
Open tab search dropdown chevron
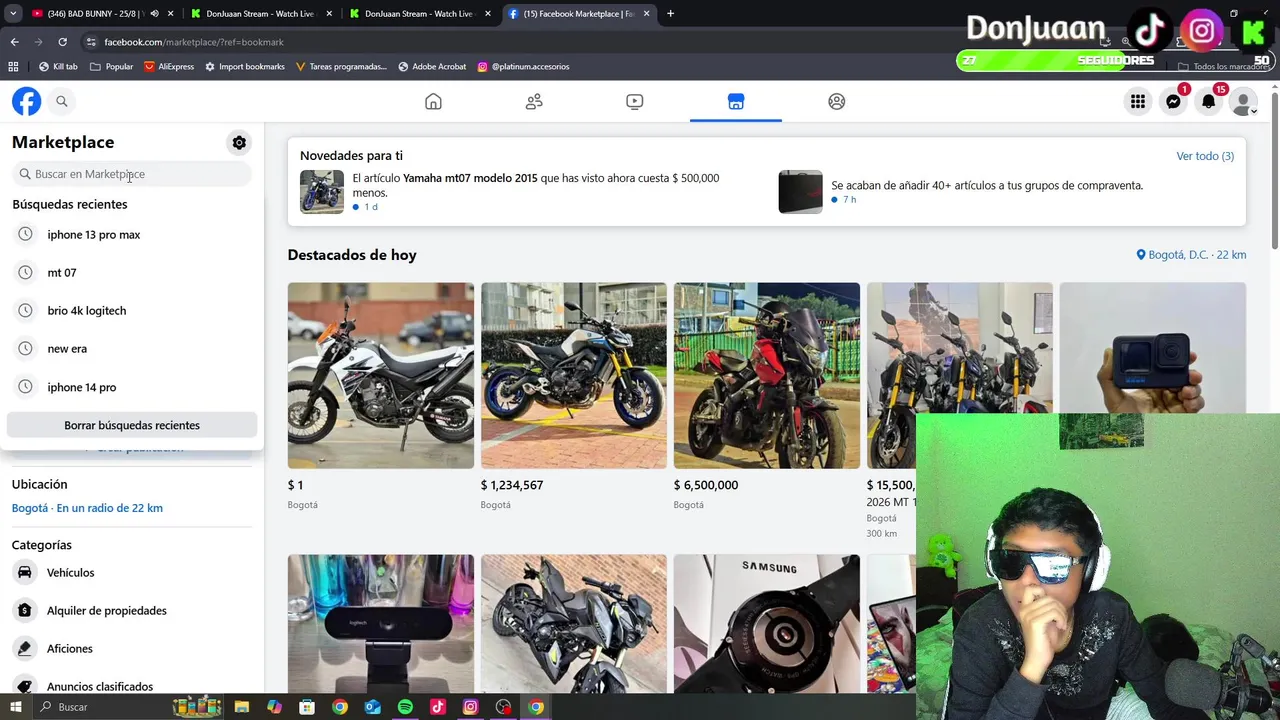tap(14, 14)
